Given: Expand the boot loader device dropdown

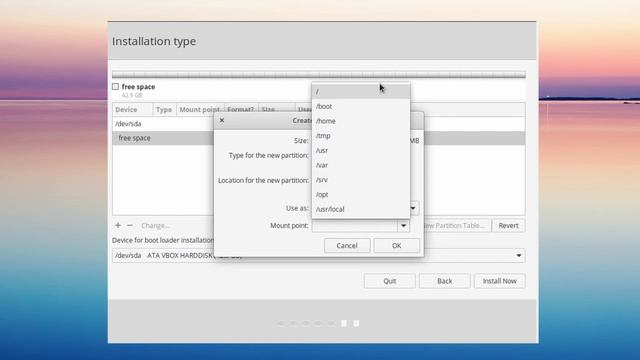Looking at the screenshot, I should (x=519, y=256).
